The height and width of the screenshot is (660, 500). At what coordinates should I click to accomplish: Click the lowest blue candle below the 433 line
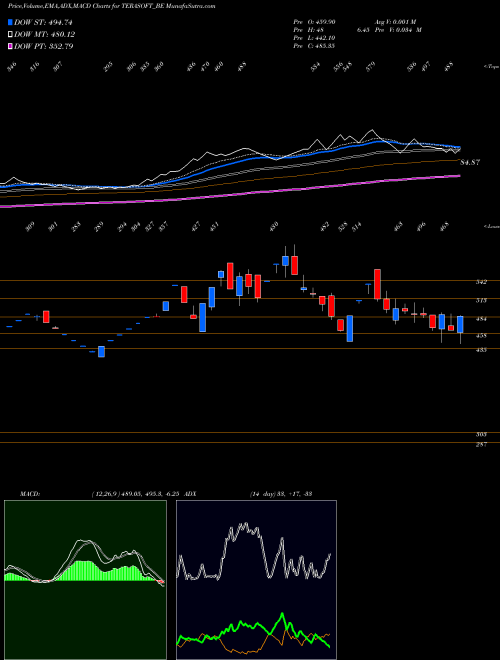pos(101,352)
